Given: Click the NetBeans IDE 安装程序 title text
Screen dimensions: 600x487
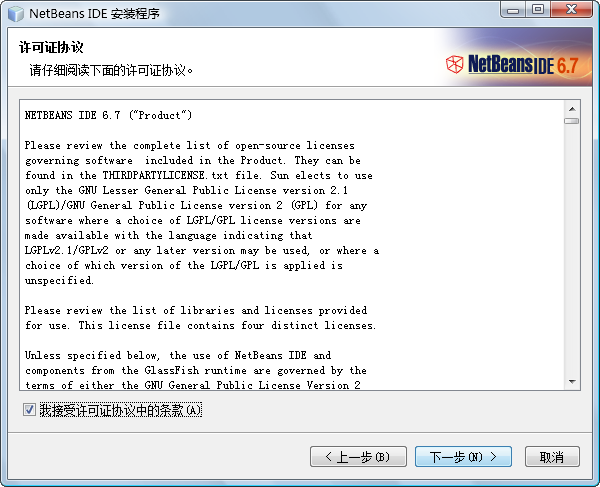Looking at the screenshot, I should click(x=95, y=14).
